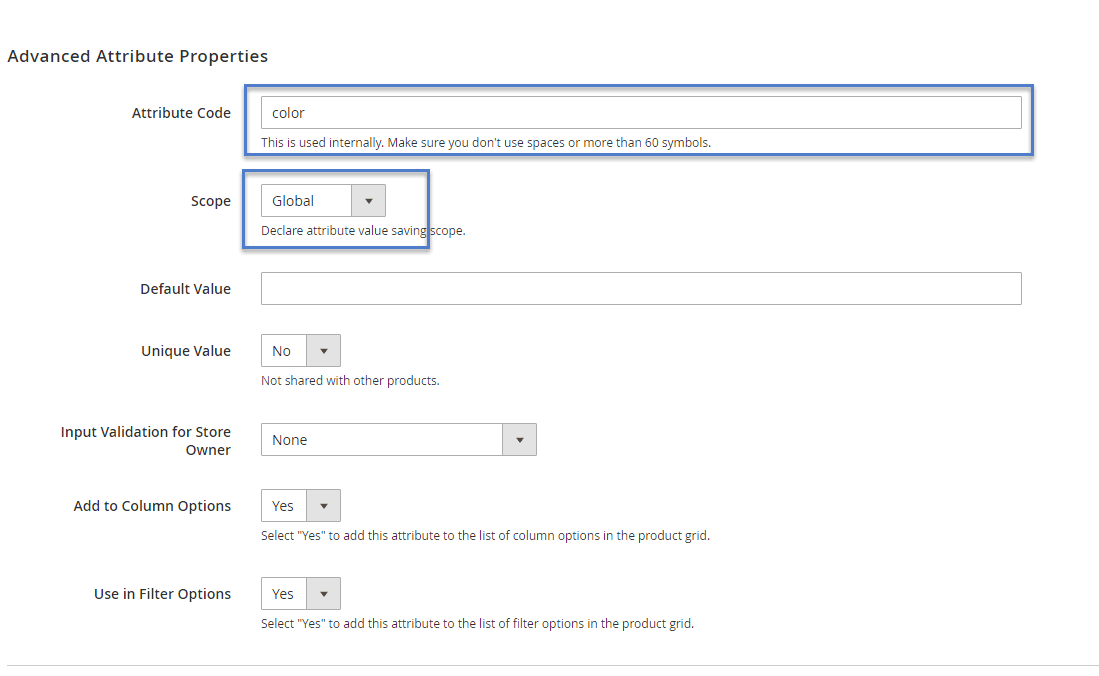The height and width of the screenshot is (676, 1099).
Task: Click 'Declare attribute value saving scope' note
Action: coord(363,231)
